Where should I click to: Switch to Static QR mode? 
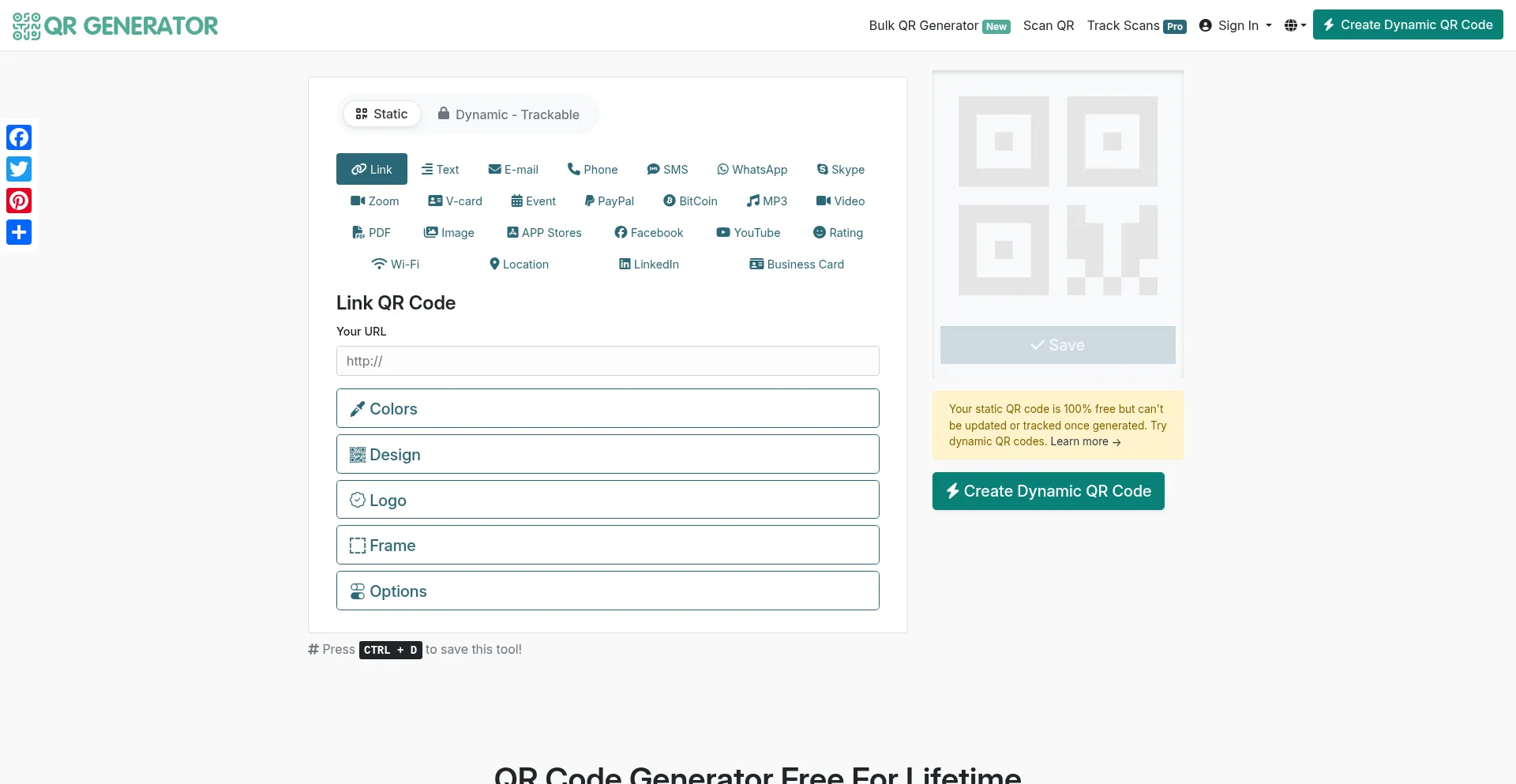(381, 114)
